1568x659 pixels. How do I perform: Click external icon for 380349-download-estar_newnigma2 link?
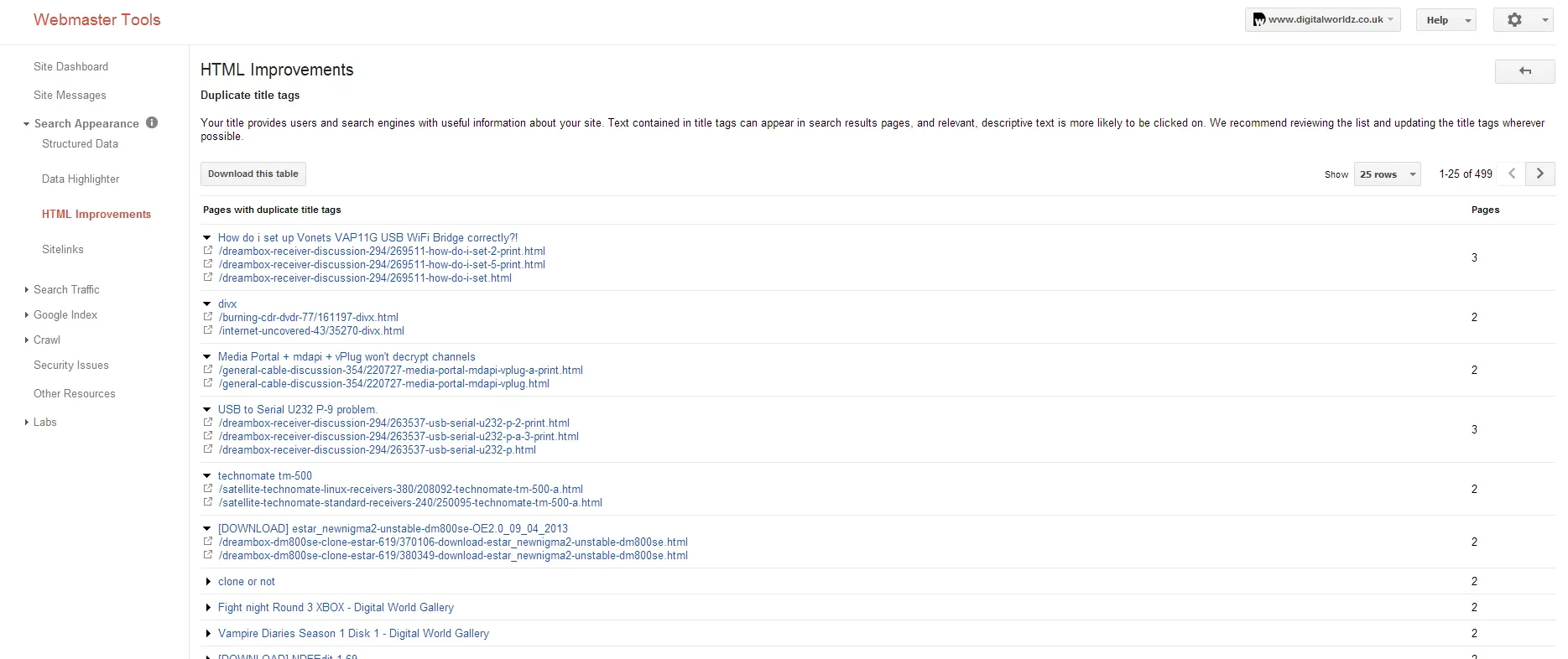pyautogui.click(x=208, y=555)
